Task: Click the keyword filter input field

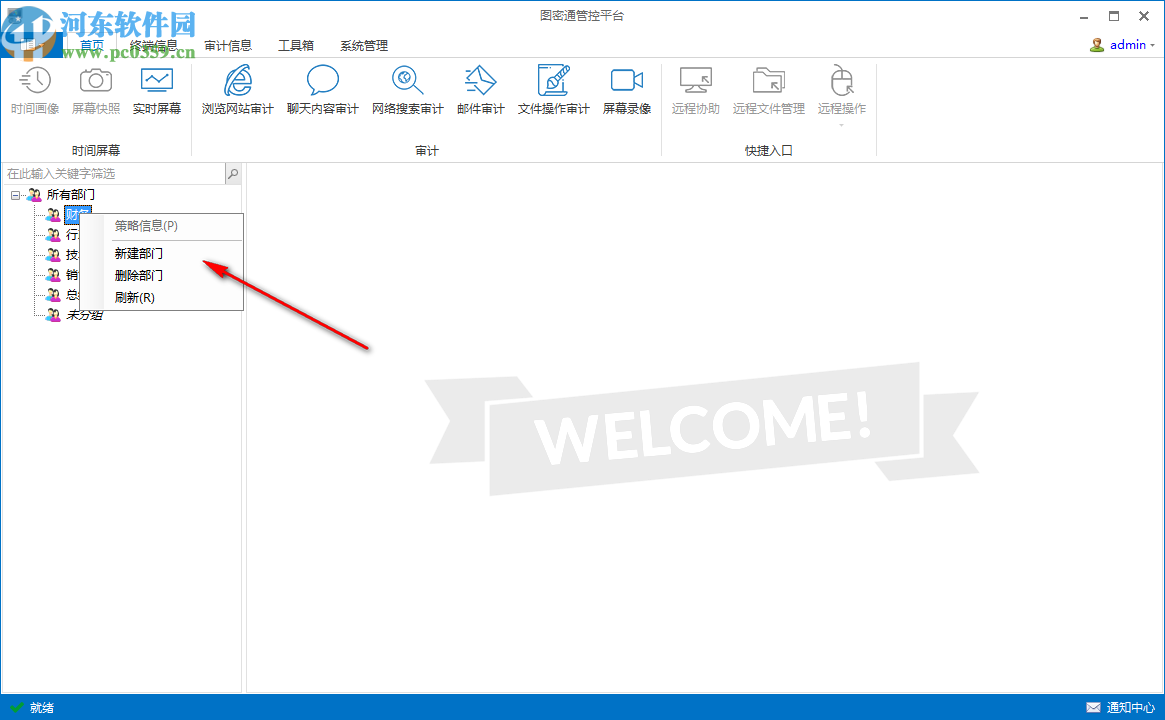Action: point(110,173)
